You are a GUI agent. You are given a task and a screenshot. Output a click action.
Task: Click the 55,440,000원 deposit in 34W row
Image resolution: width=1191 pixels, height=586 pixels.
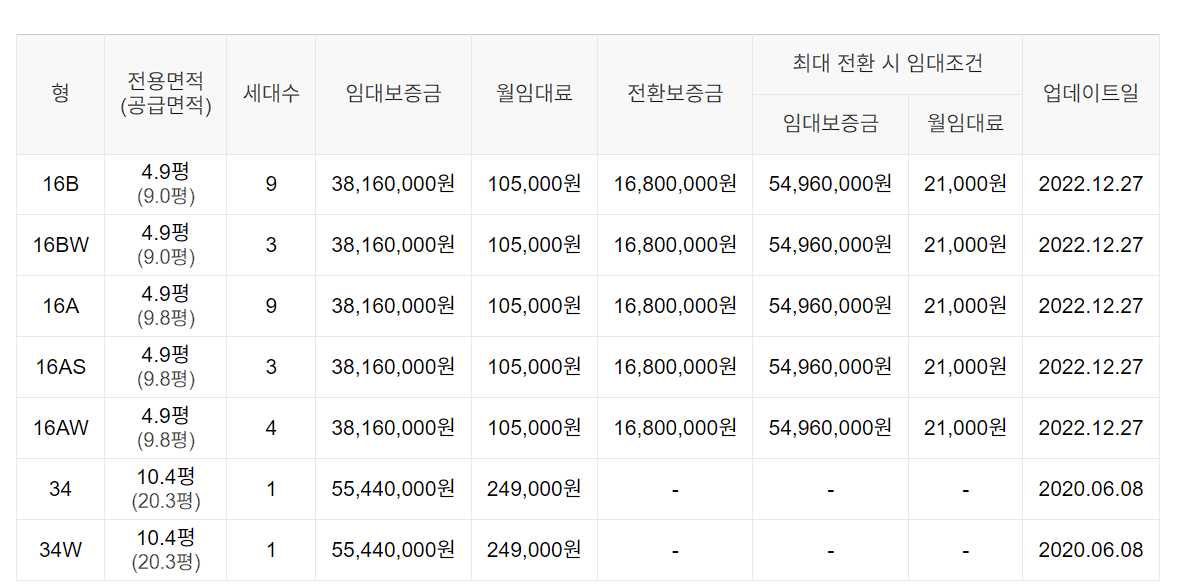(393, 550)
